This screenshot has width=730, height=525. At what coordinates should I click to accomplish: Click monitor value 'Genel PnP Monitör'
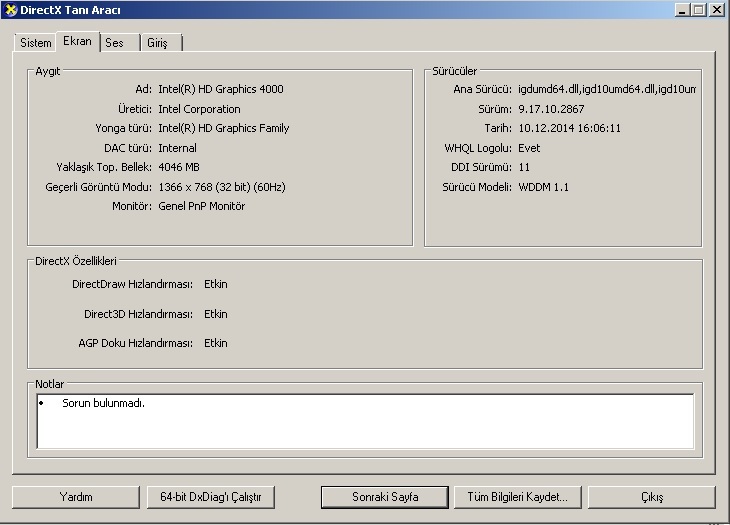click(202, 206)
